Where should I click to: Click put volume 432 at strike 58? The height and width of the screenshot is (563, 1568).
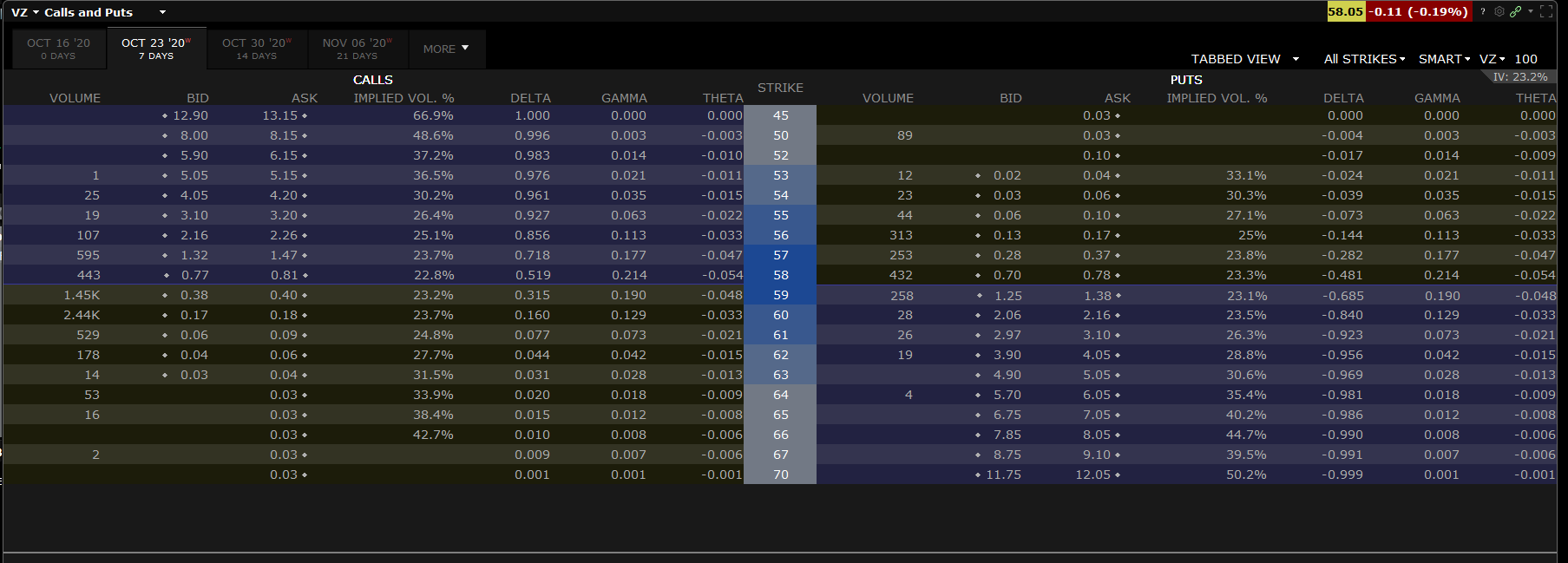coord(901,275)
